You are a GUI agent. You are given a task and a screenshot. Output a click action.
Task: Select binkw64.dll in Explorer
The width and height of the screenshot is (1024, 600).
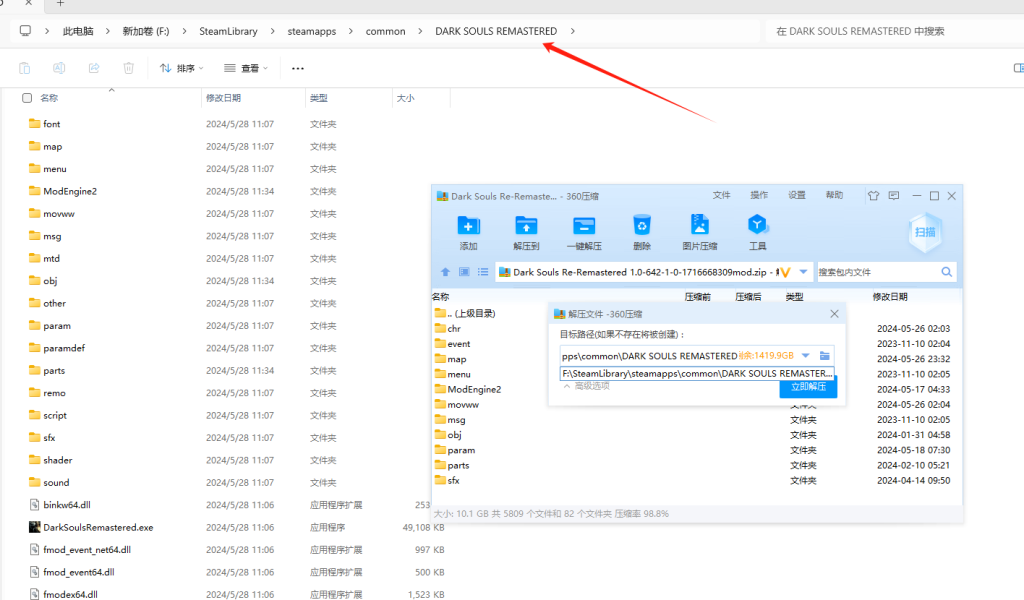[x=67, y=505]
